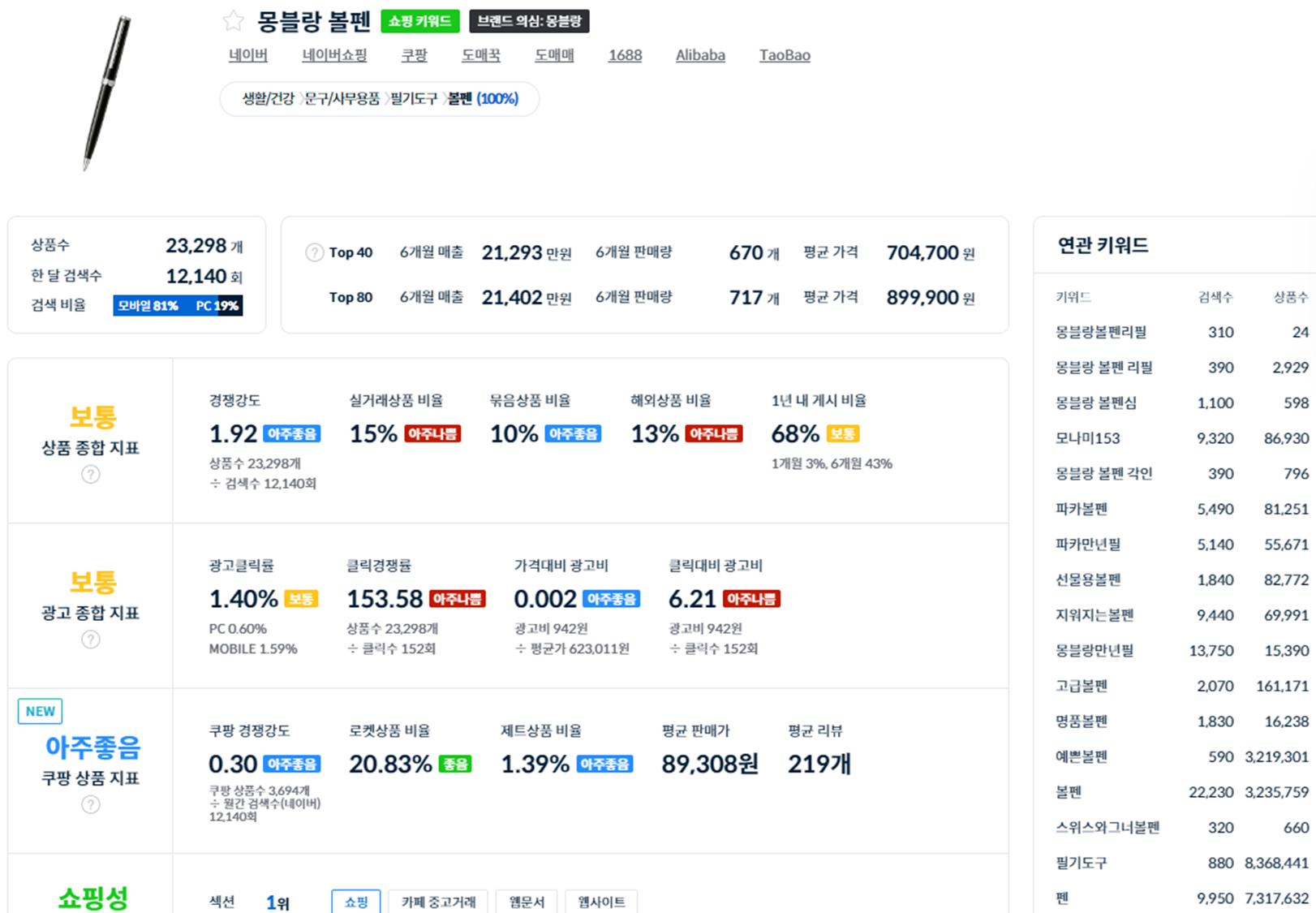The width and height of the screenshot is (1316, 913).
Task: Click 아주나쁨 badge next to 클릭대비 광고비 6.21
Action: [751, 599]
